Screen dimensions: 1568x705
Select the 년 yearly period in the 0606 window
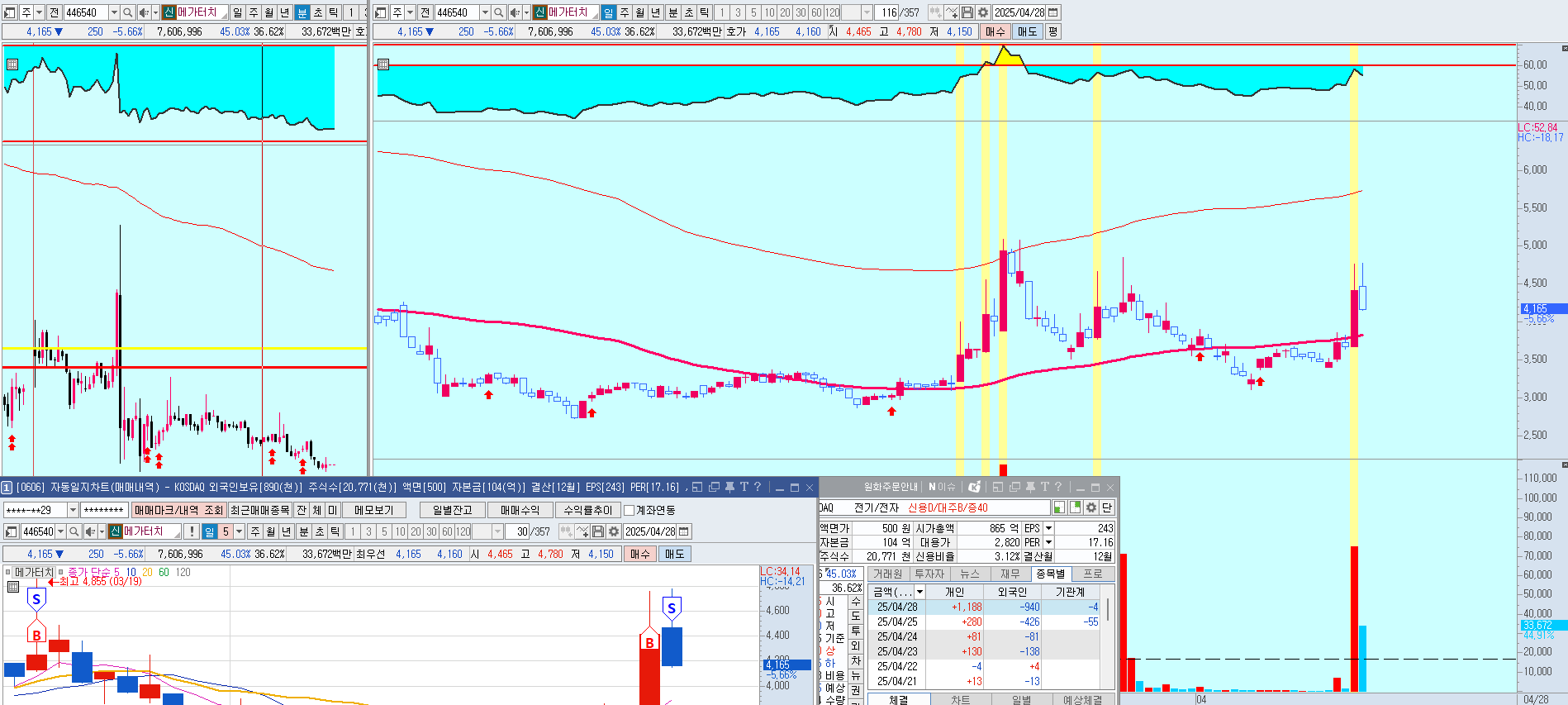[287, 531]
